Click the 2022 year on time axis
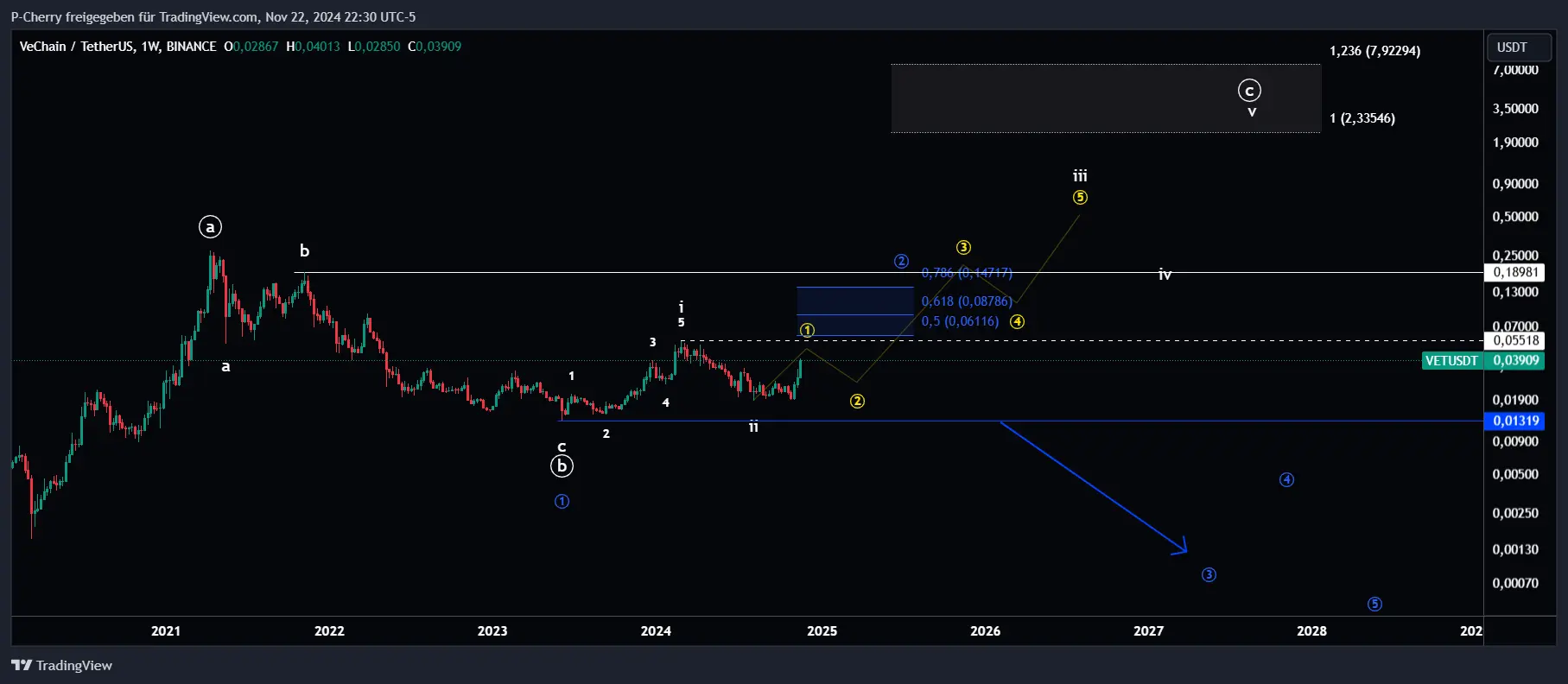The height and width of the screenshot is (684, 1568). click(329, 630)
